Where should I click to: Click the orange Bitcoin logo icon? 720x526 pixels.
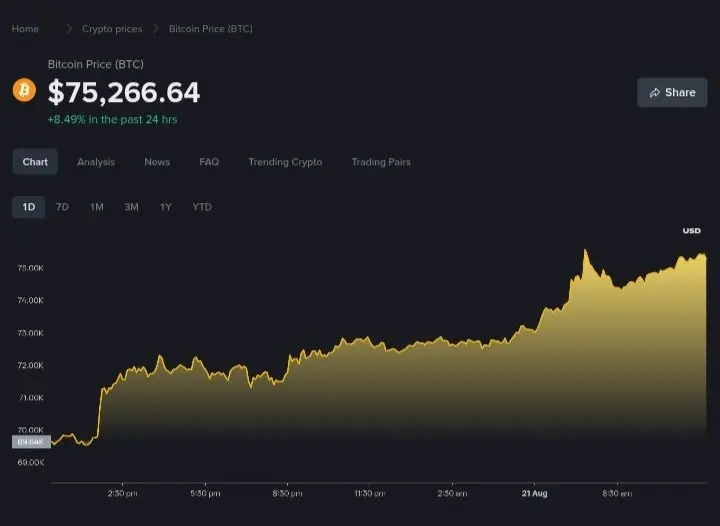[x=24, y=90]
